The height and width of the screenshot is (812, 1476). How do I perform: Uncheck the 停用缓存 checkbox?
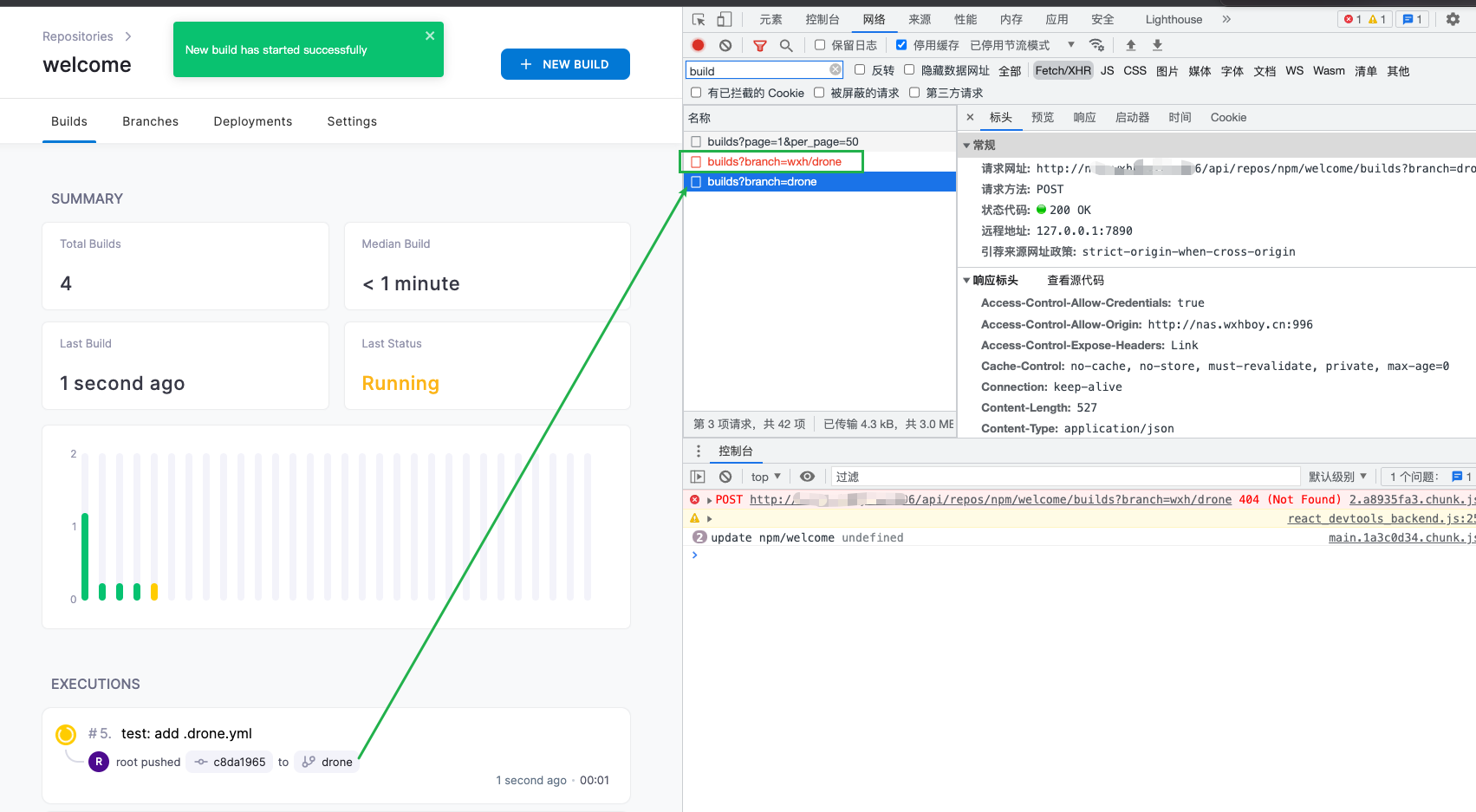901,45
